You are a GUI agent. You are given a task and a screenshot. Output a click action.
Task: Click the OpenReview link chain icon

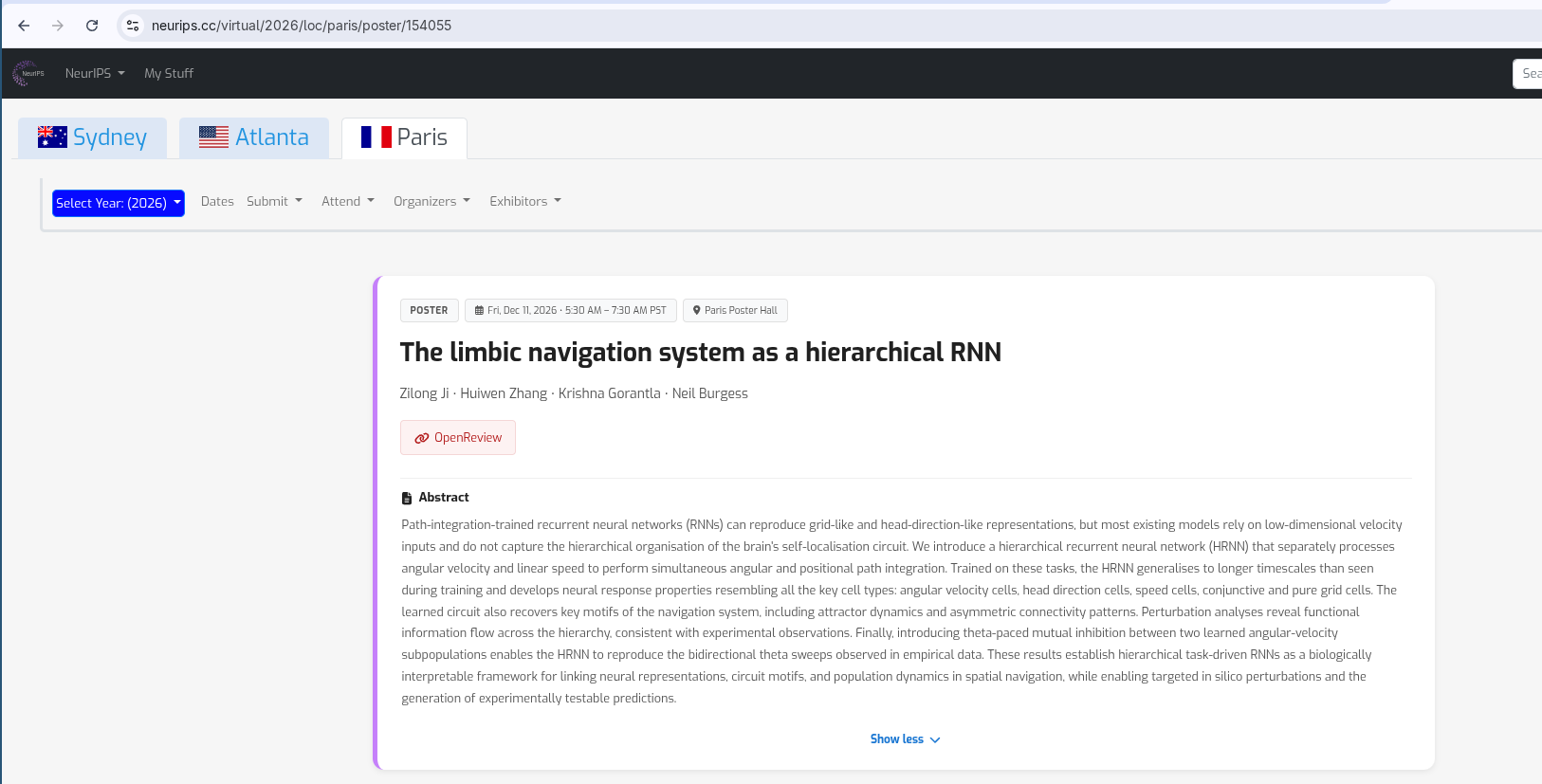(x=422, y=438)
